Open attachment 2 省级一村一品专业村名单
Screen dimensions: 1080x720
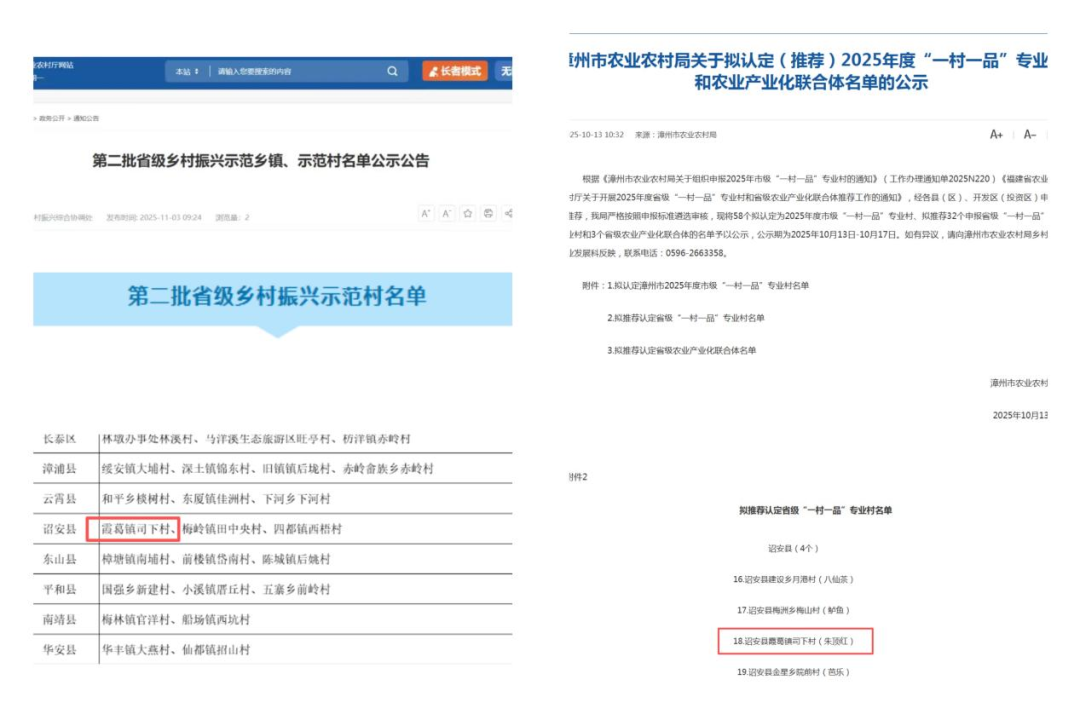[x=686, y=318]
